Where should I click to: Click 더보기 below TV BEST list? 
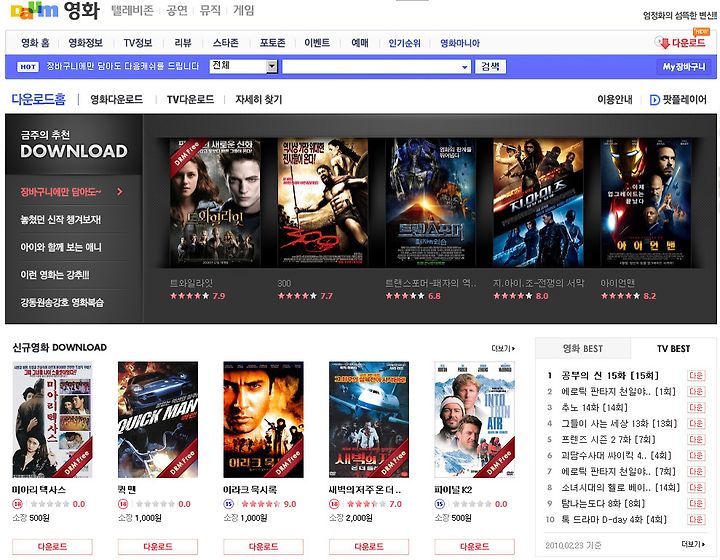[693, 544]
